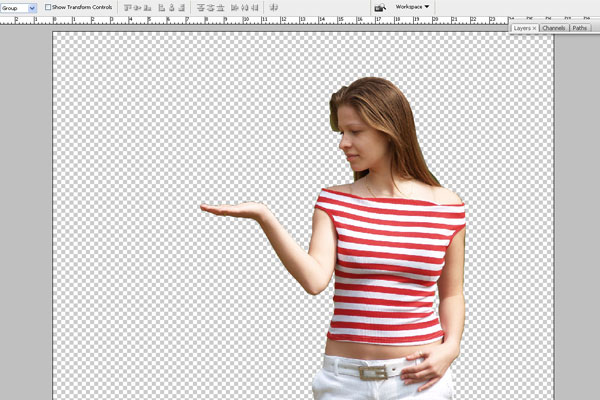Screen dimensions: 600x400
Task: Align left edges of layers
Action: (162, 7)
